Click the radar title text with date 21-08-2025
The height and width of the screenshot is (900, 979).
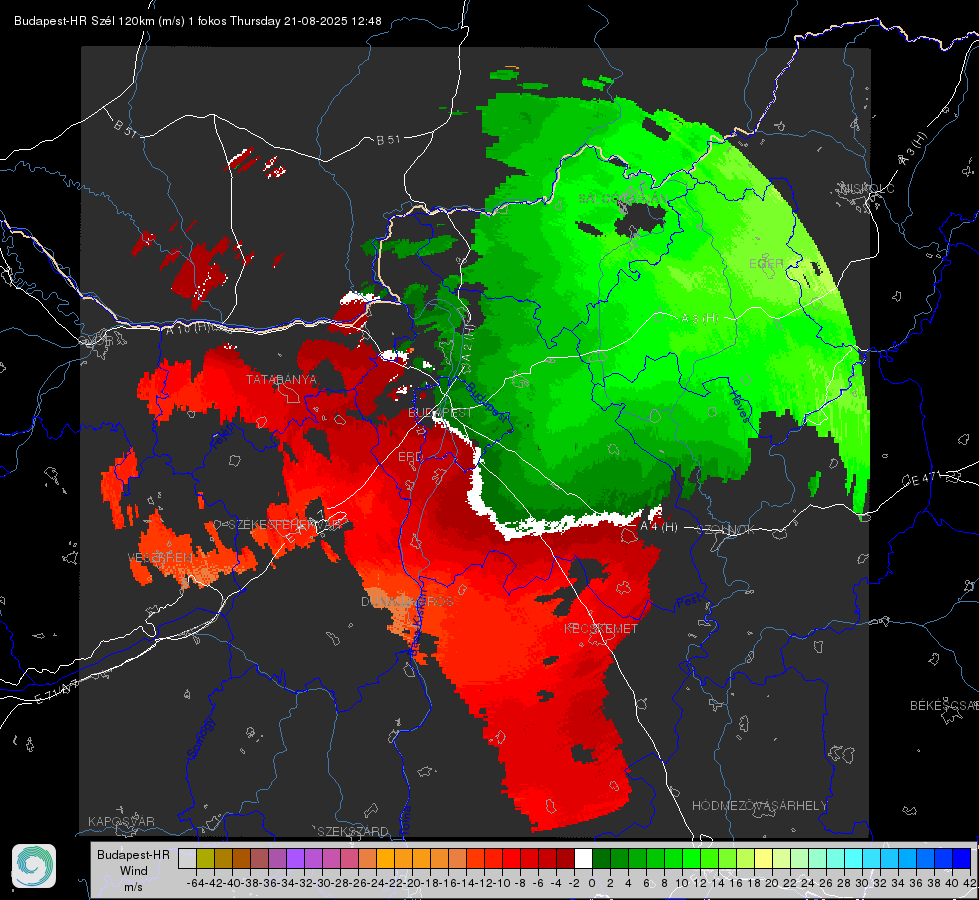tap(197, 21)
